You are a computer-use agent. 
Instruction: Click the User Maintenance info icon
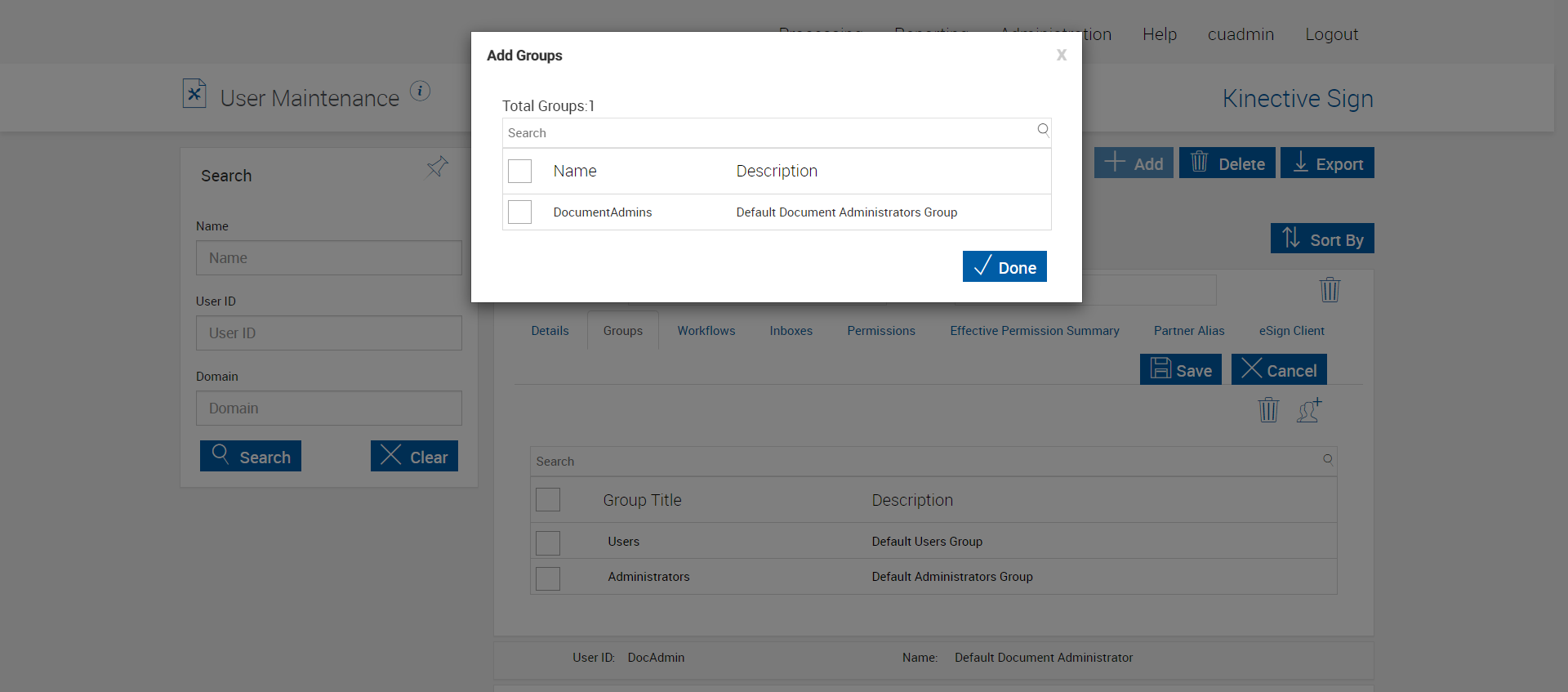pyautogui.click(x=420, y=91)
